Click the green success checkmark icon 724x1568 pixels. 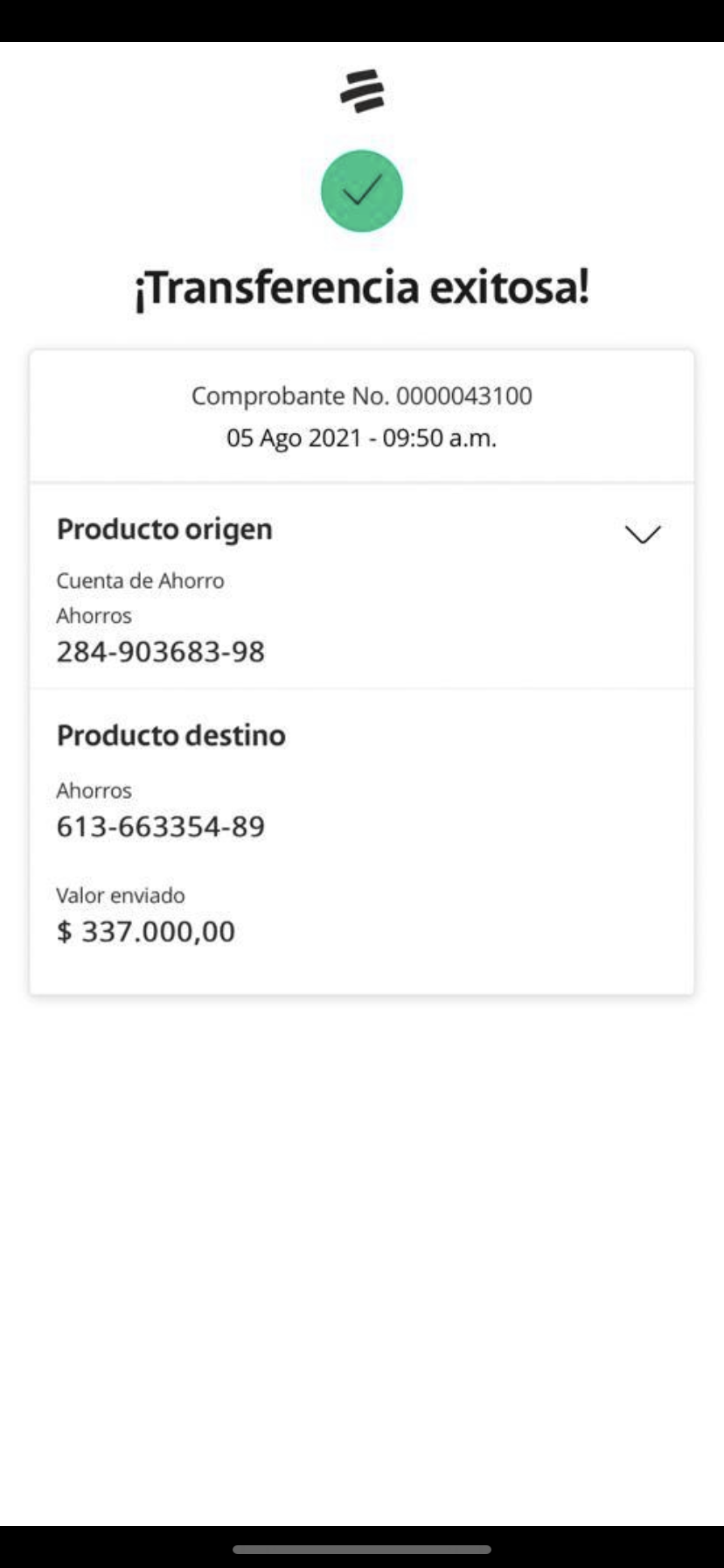pyautogui.click(x=362, y=191)
